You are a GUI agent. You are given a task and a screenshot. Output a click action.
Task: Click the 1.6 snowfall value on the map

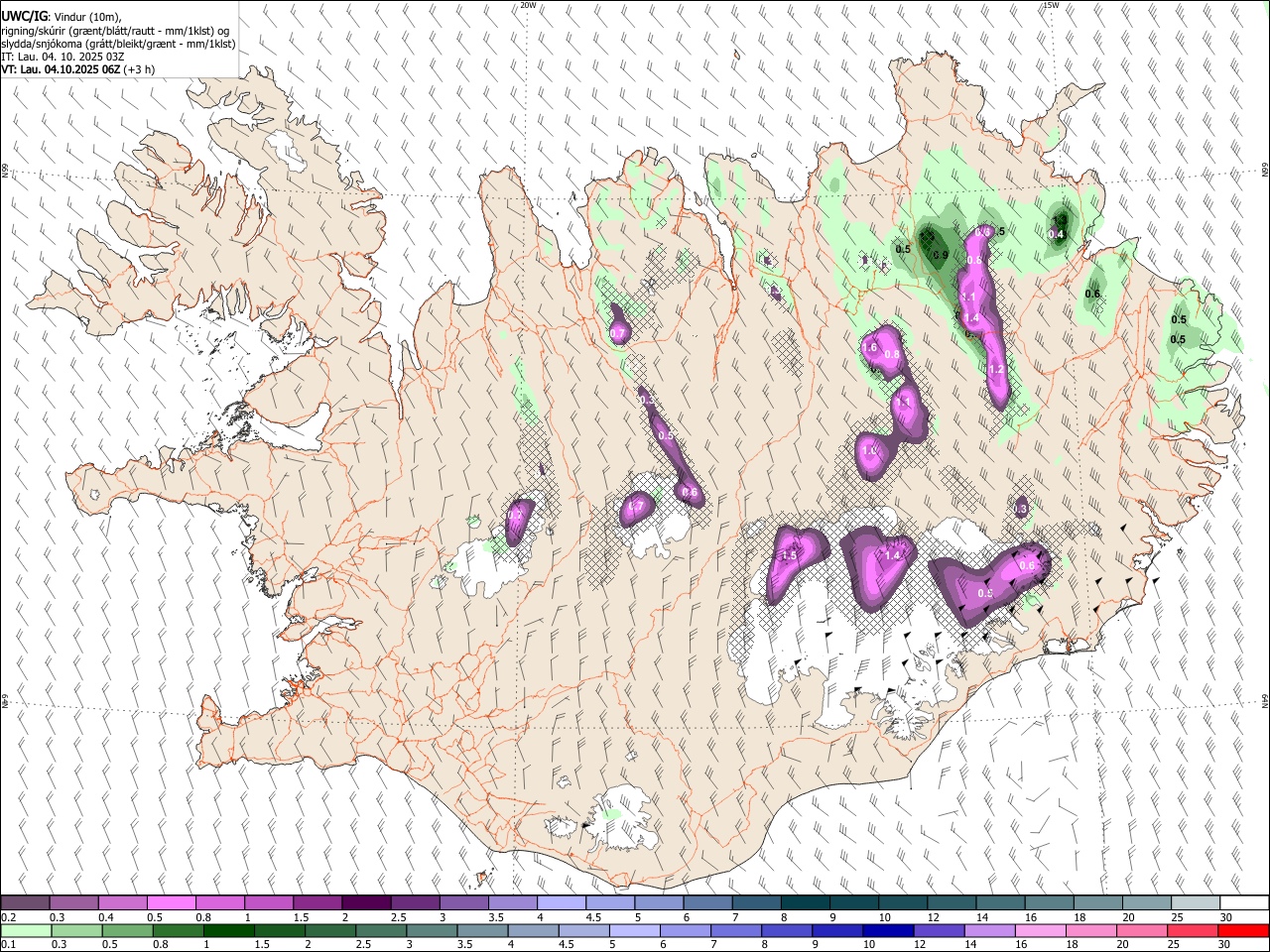click(x=870, y=348)
